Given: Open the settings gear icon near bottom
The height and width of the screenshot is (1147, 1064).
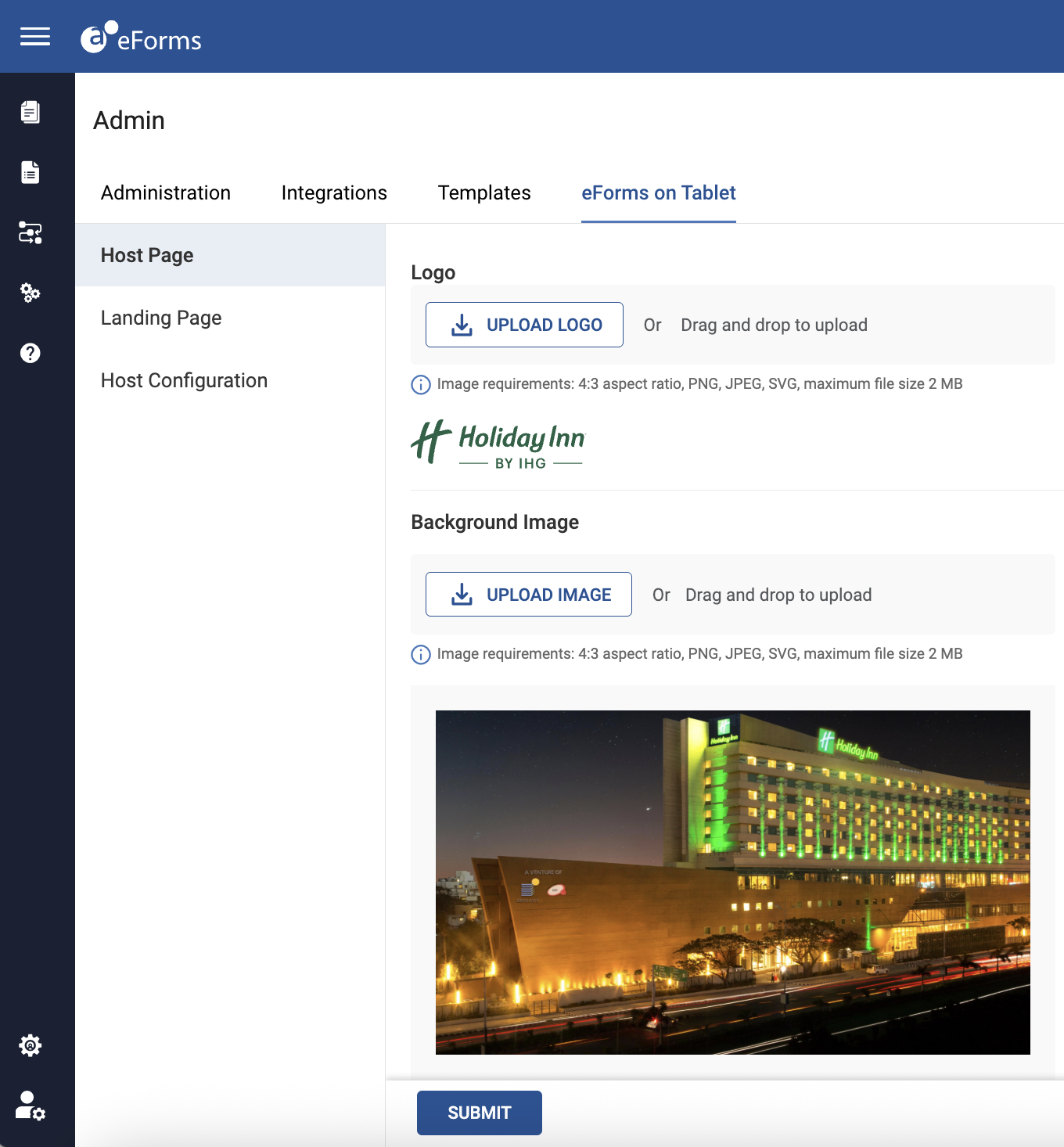Looking at the screenshot, I should 31,1045.
